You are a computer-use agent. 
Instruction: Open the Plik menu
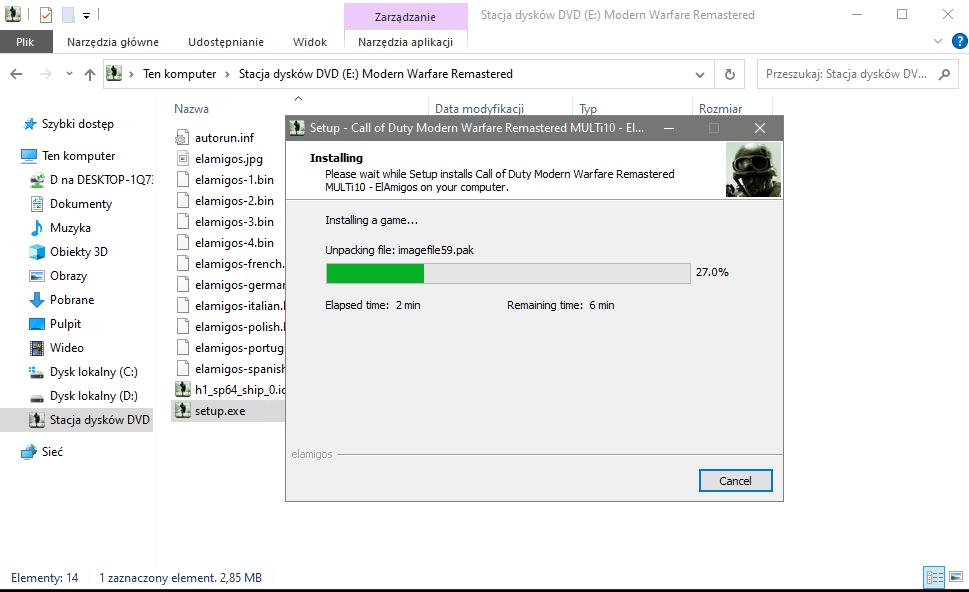pos(26,42)
